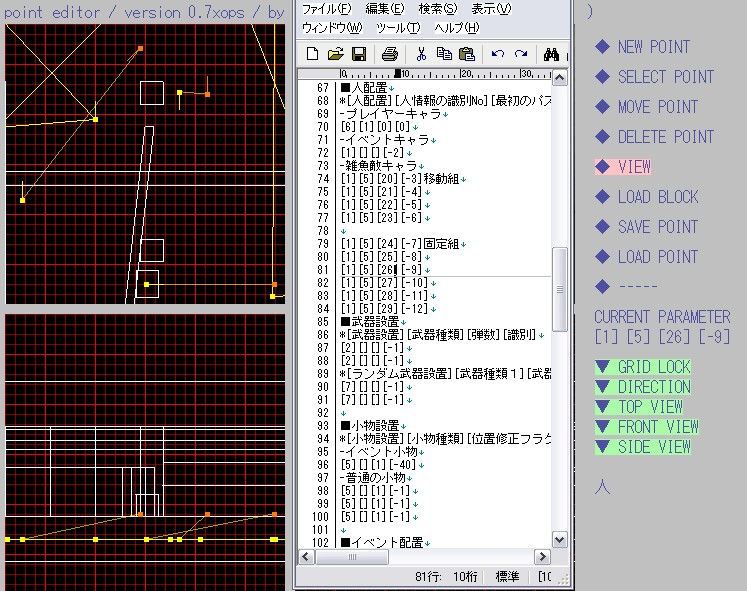Undo last edit with the undo arrow
Image resolution: width=747 pixels, height=591 pixels.
point(498,54)
